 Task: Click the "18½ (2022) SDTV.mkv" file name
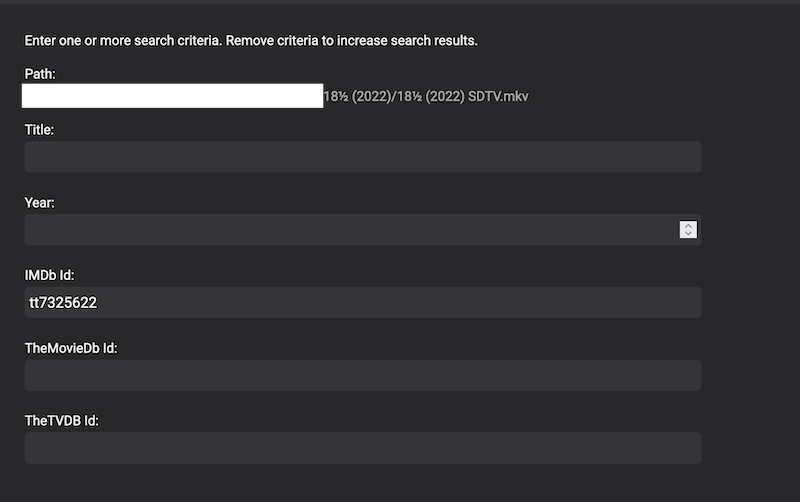tap(470, 96)
